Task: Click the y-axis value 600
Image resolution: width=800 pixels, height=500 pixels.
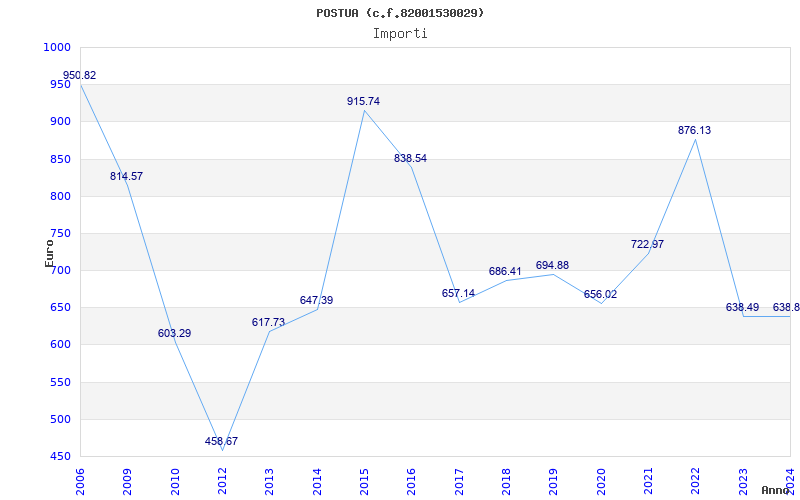Action: (60, 345)
